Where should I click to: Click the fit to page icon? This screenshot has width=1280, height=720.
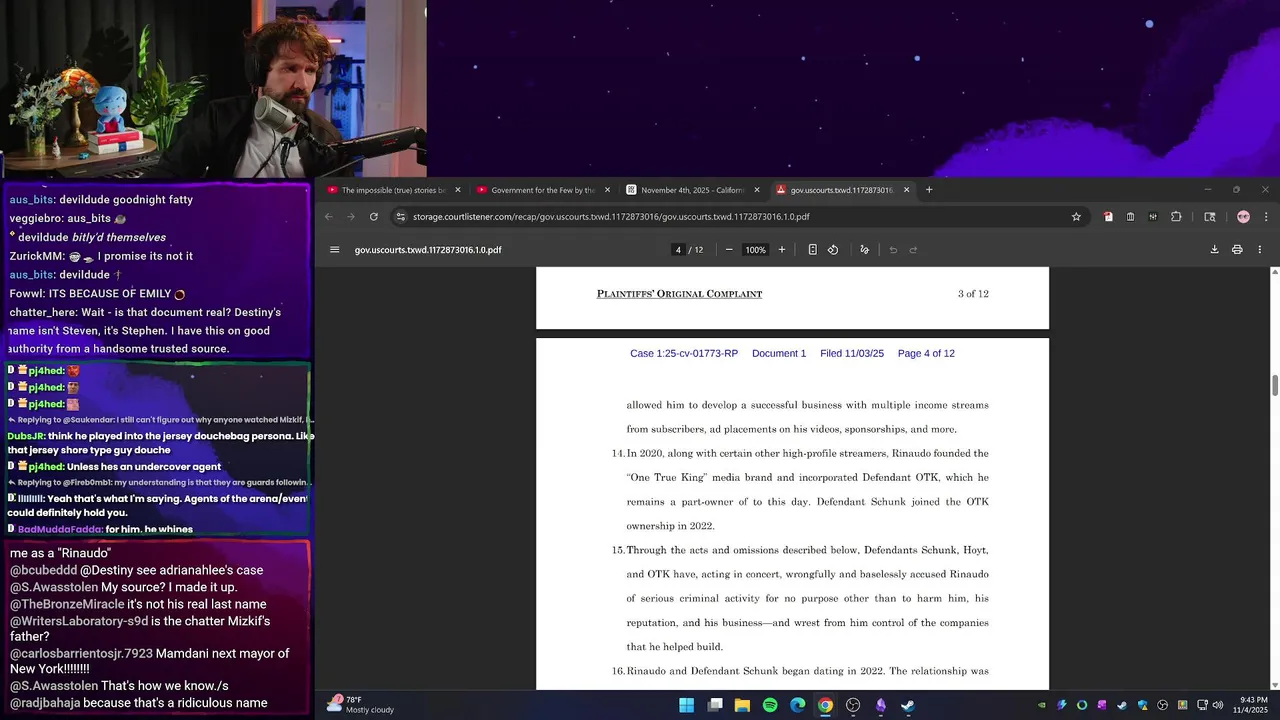coord(812,250)
